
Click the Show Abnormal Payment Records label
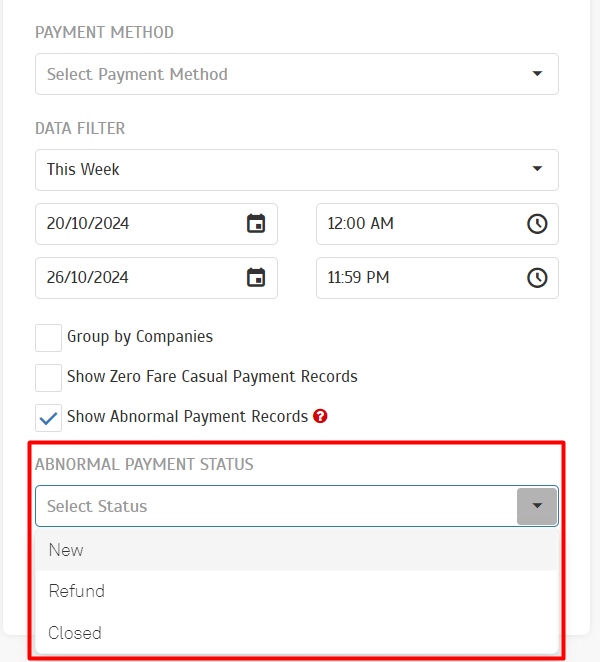pos(187,416)
